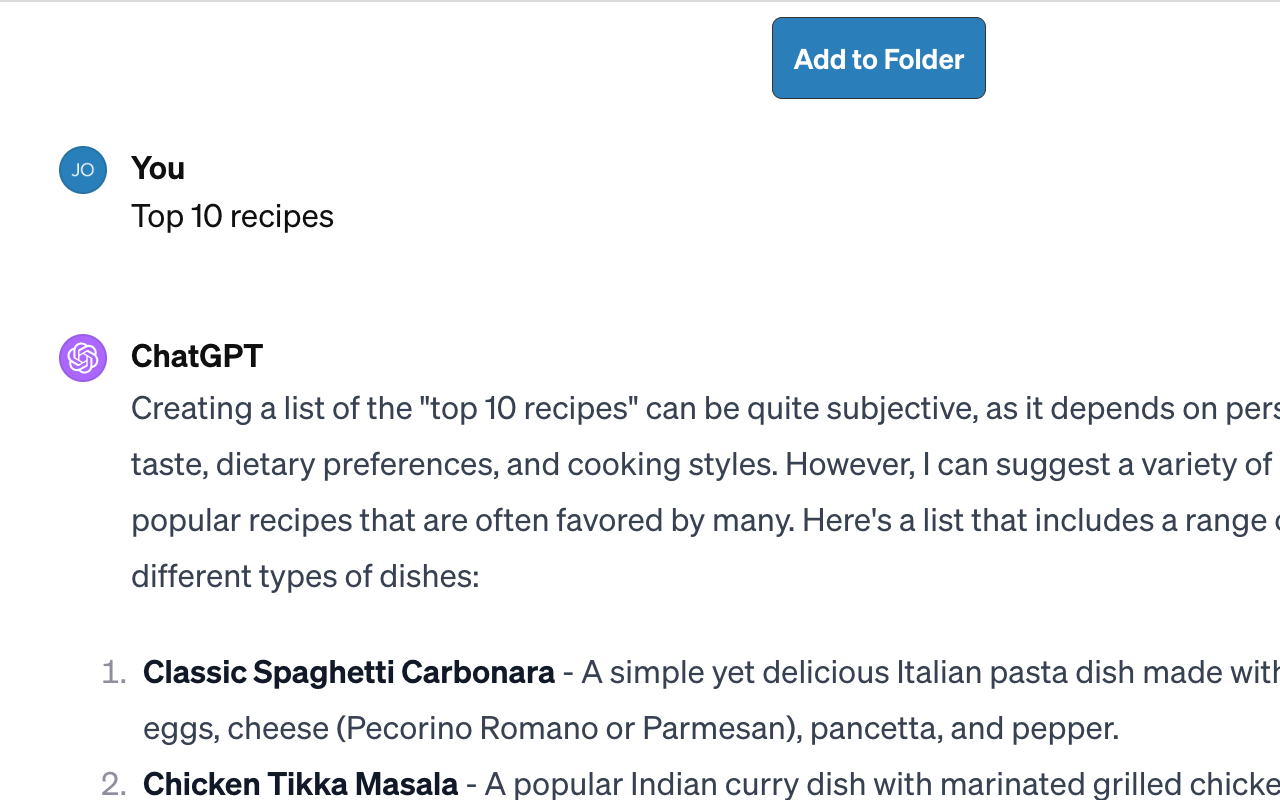Click the line "different types of dishes:"

(305, 576)
